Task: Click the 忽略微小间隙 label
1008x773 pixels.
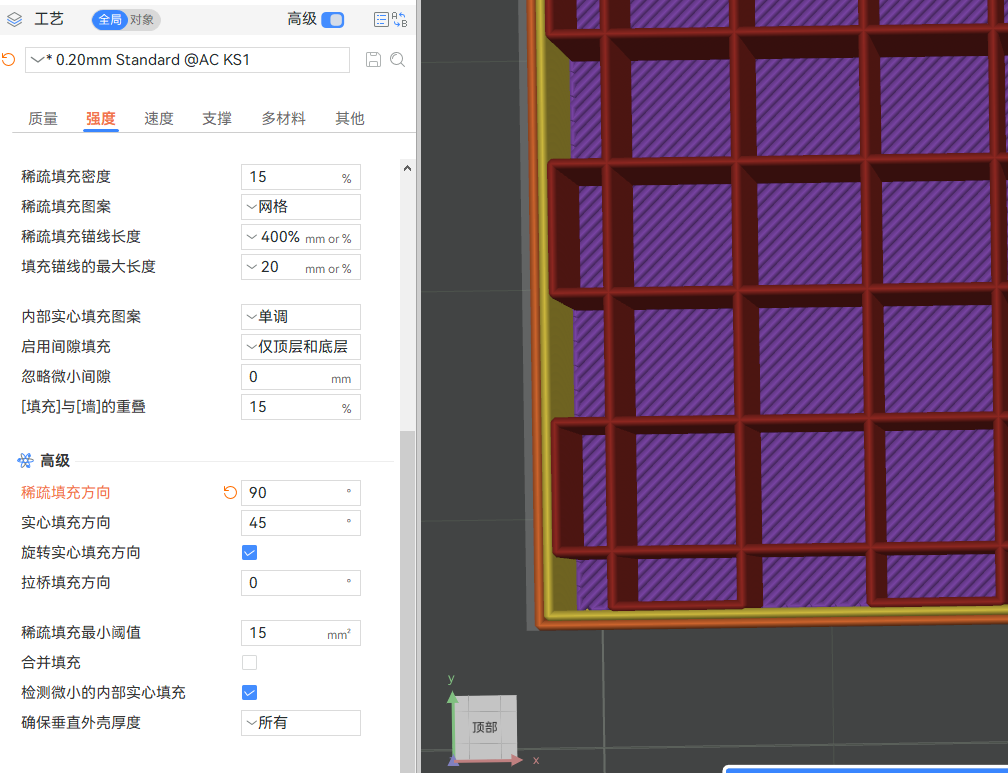Action: pyautogui.click(x=66, y=377)
